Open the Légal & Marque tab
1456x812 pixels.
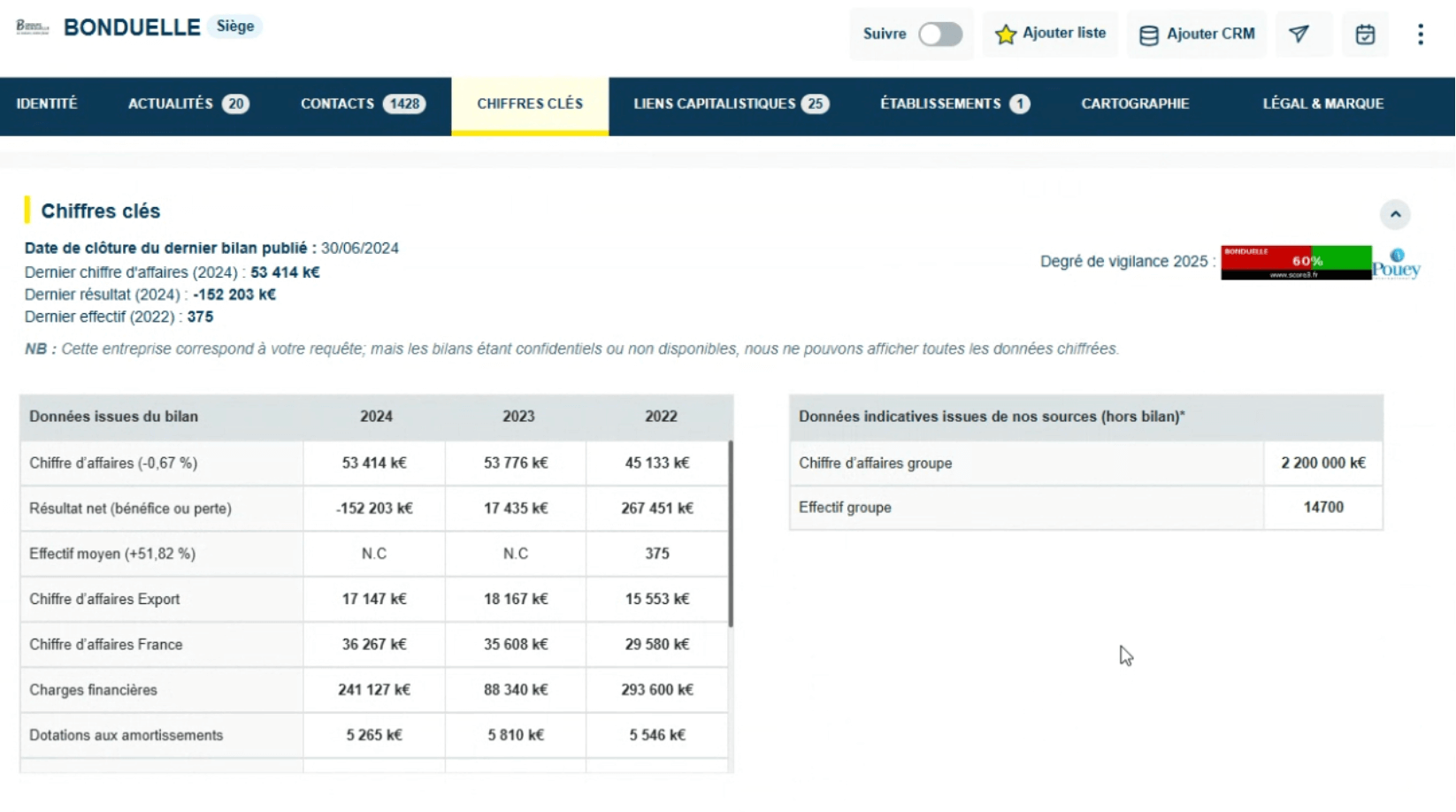(1322, 104)
